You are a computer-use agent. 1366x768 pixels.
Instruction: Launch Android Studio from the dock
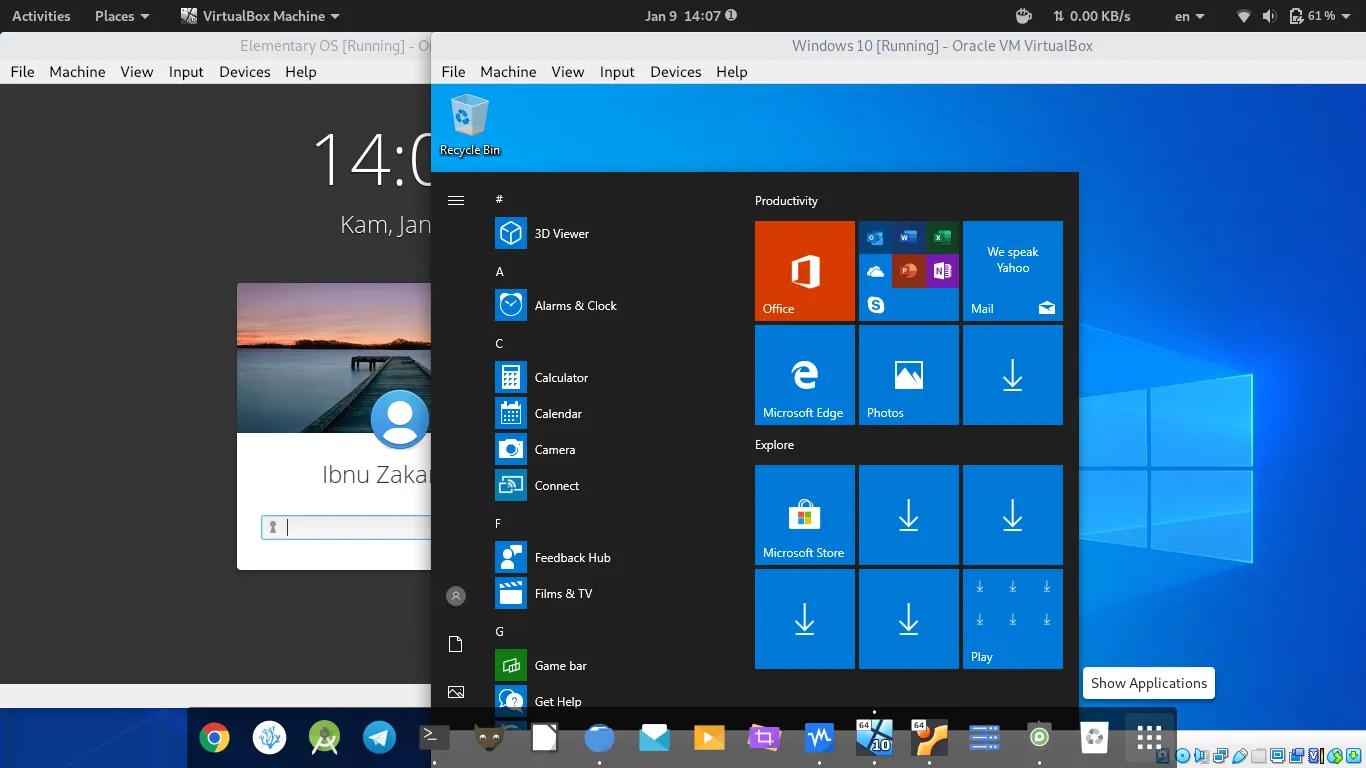click(324, 738)
